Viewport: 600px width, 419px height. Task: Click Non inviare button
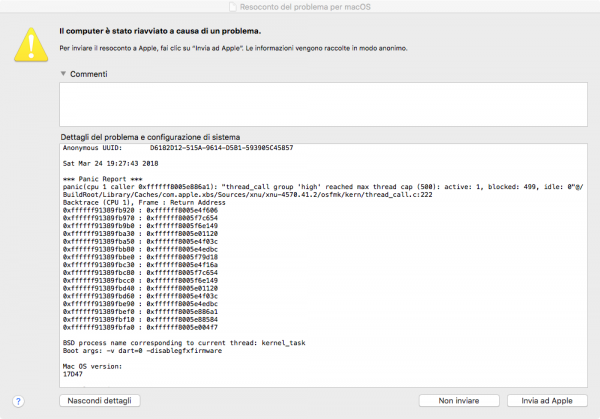click(459, 401)
